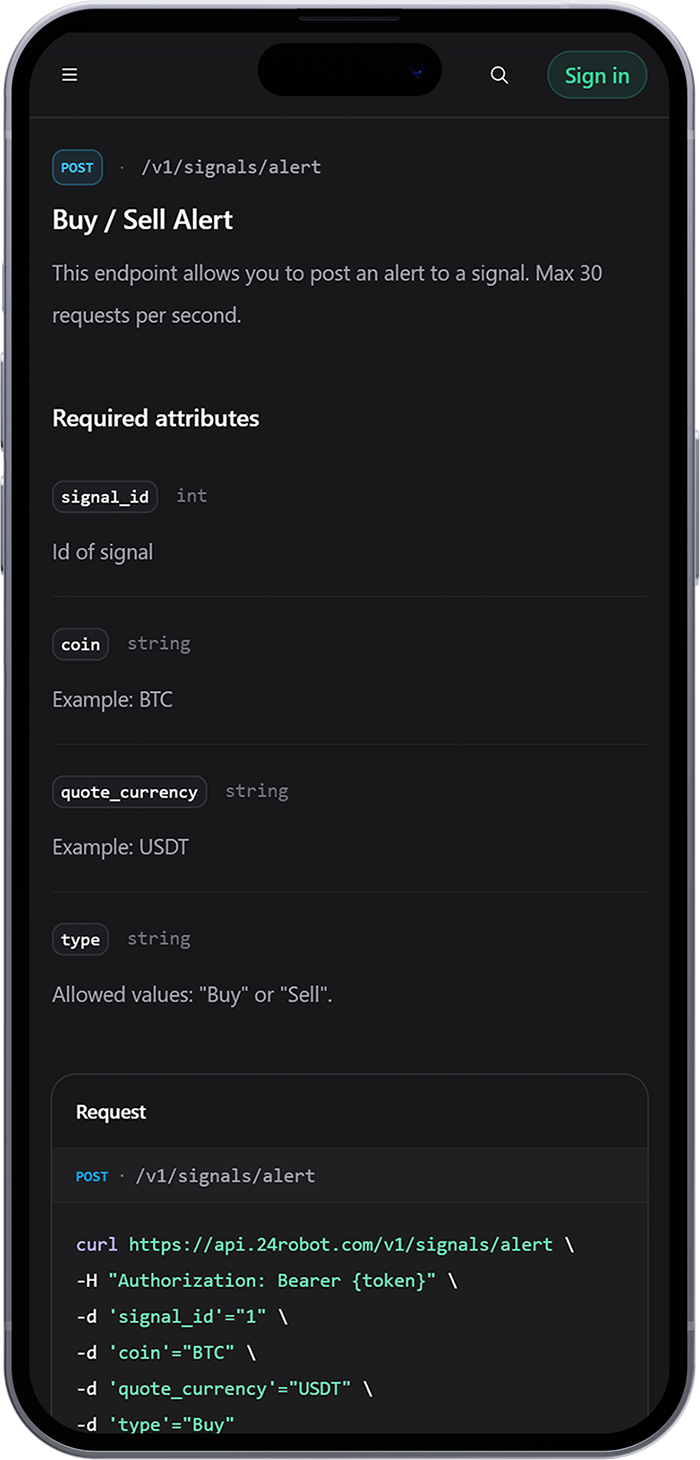The width and height of the screenshot is (700, 1460).
Task: Click the Required attributes heading
Action: [155, 418]
